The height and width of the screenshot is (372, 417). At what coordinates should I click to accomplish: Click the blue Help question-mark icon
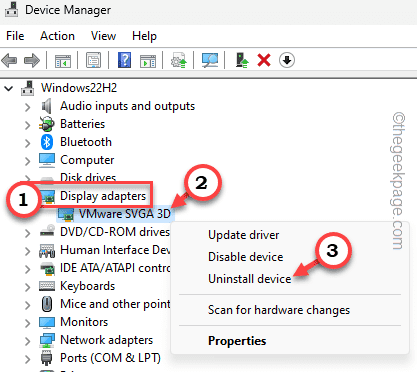point(124,60)
